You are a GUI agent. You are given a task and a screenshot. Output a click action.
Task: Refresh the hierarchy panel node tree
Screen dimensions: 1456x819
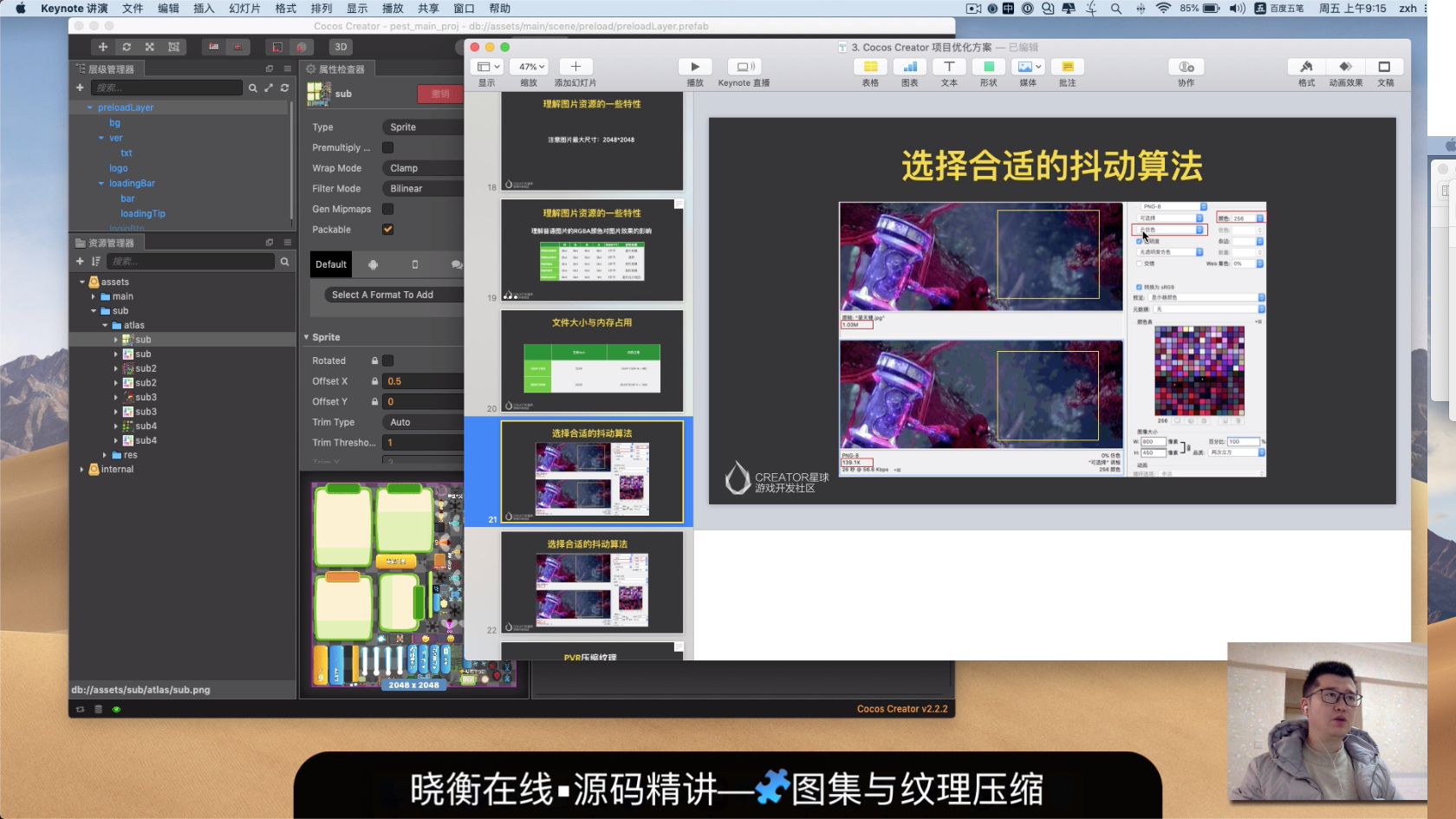[x=284, y=88]
